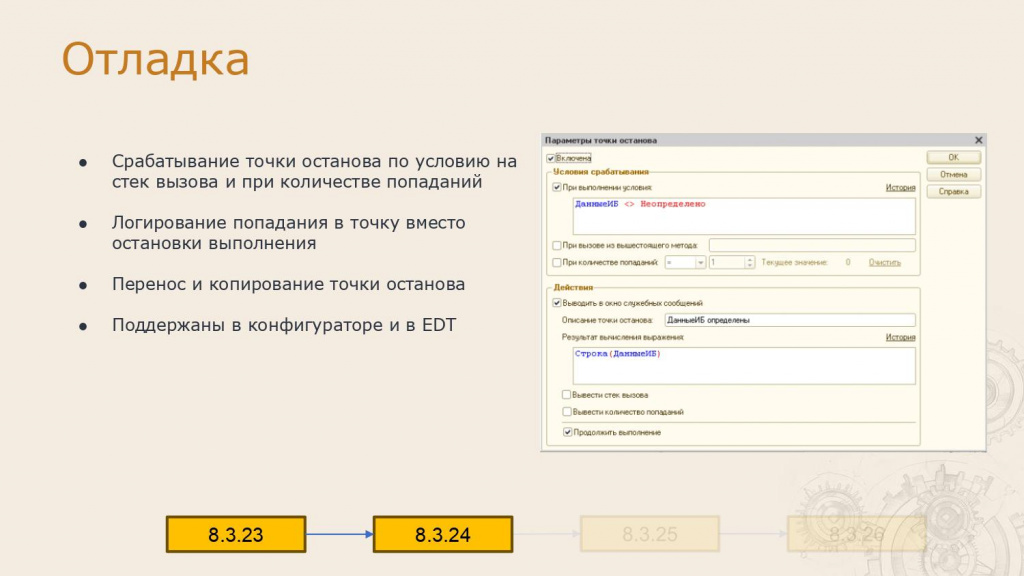The width and height of the screenshot is (1024, 576).
Task: Enable Вывести количество попаданий checkbox
Action: pyautogui.click(x=566, y=412)
